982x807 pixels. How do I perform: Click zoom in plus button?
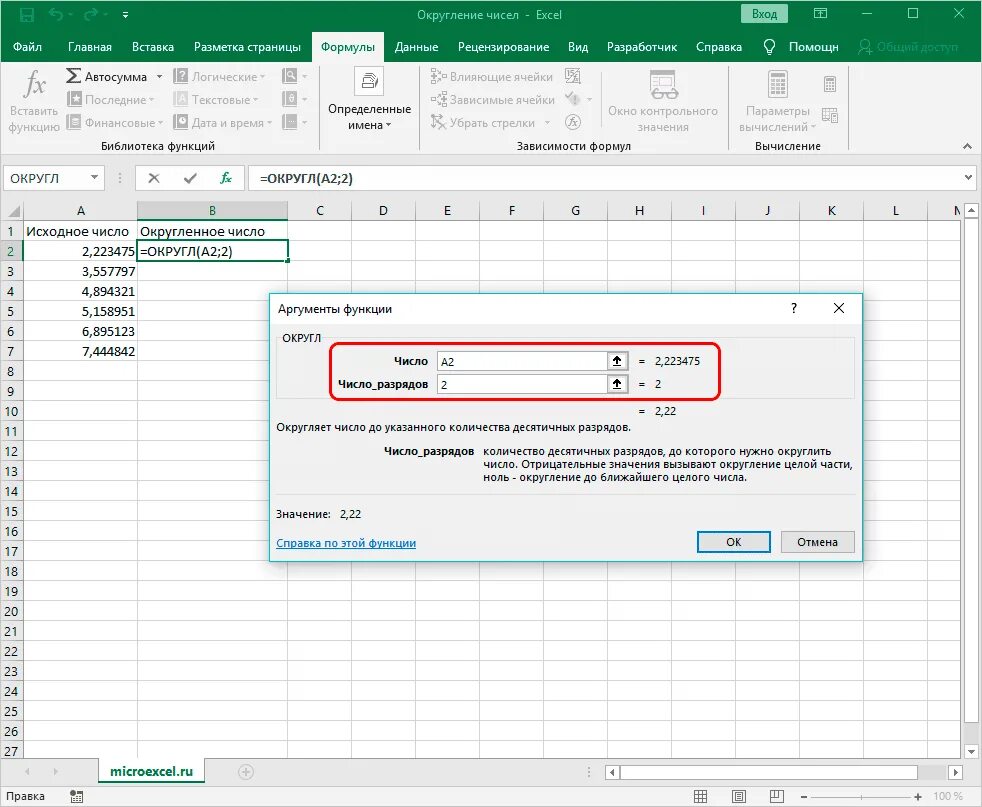click(x=917, y=797)
